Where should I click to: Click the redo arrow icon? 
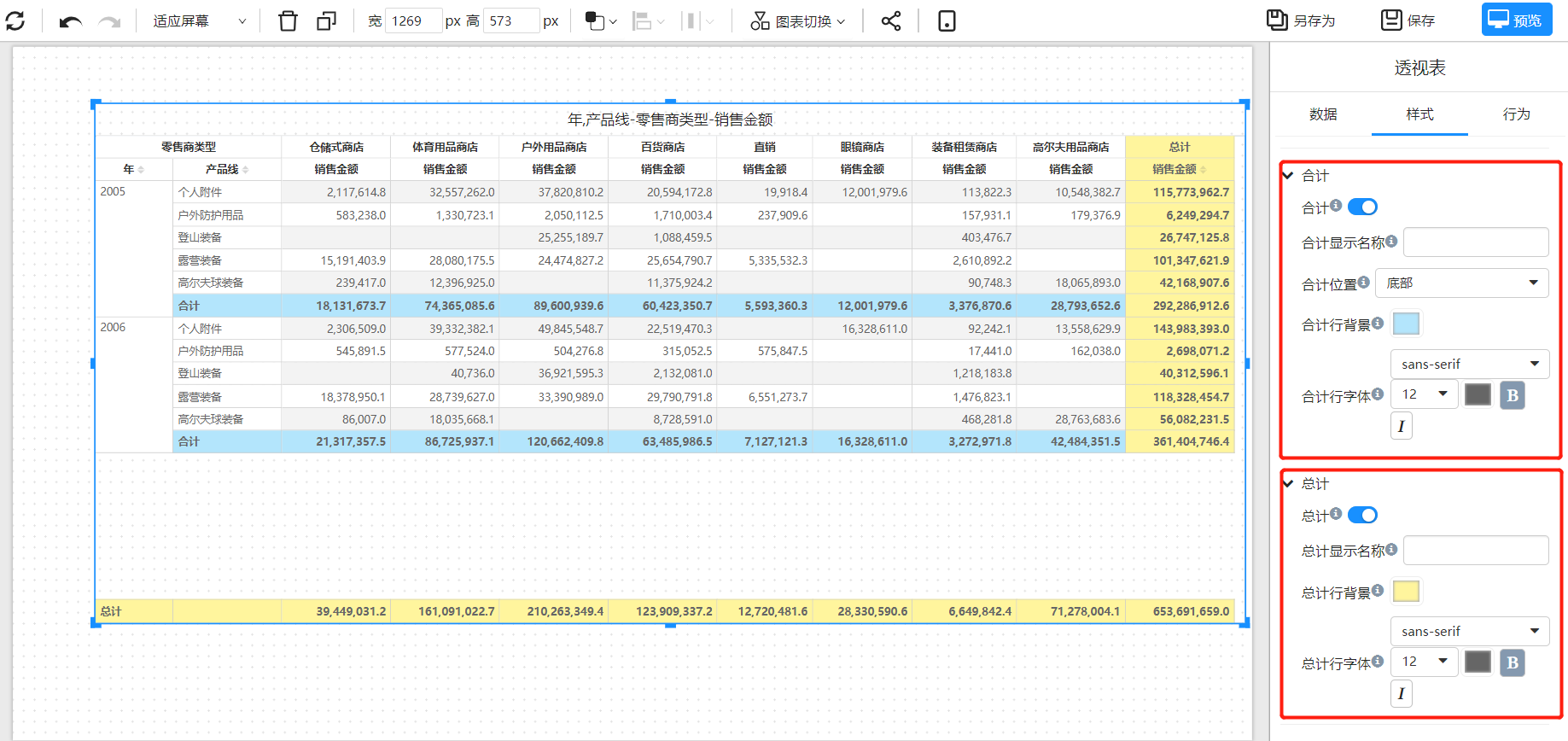[109, 21]
